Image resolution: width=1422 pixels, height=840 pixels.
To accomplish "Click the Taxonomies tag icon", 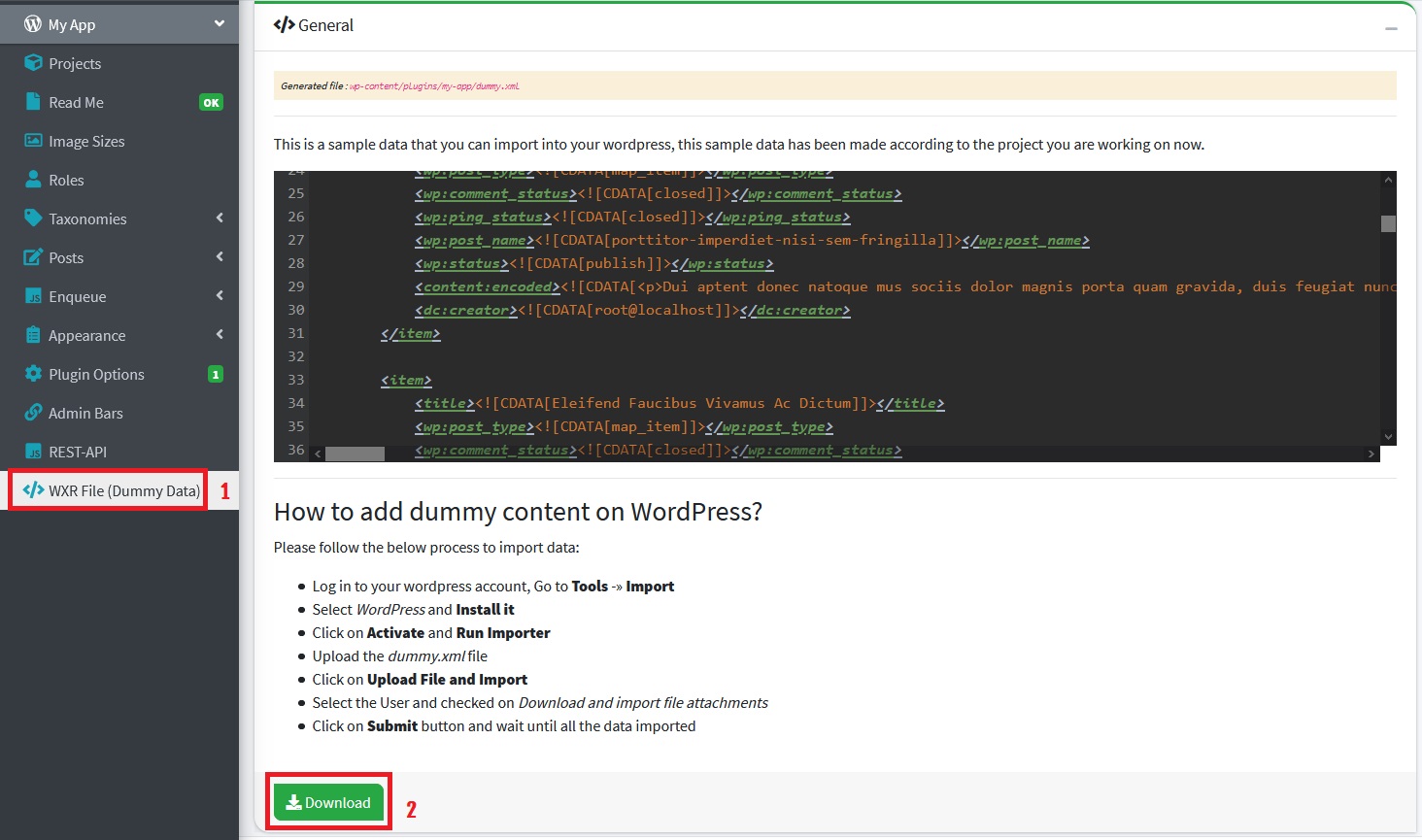I will pyautogui.click(x=33, y=218).
